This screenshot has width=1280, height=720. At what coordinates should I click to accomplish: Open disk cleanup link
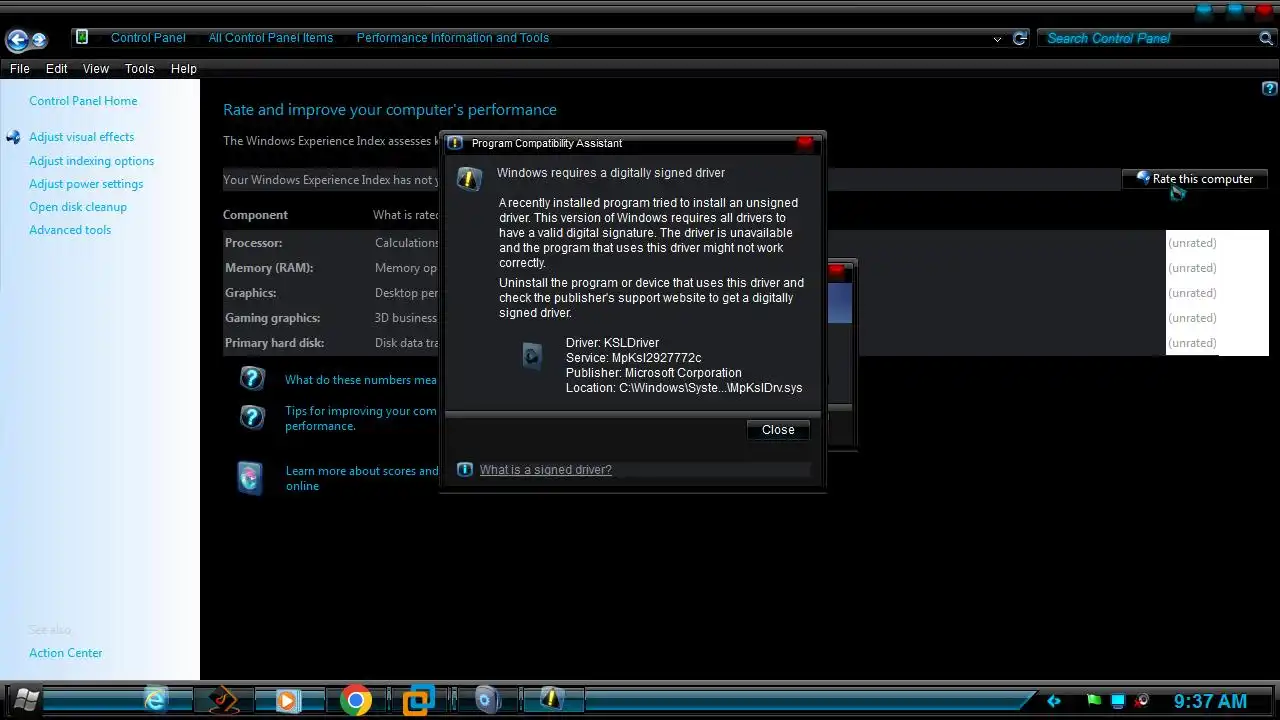pos(78,207)
